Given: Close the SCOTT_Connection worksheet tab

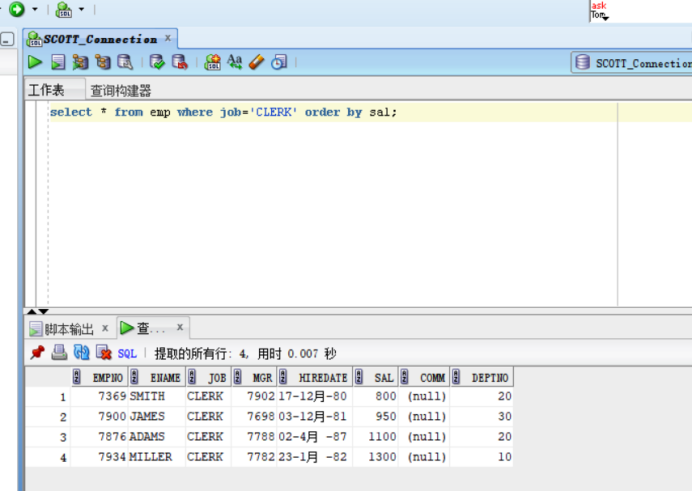Looking at the screenshot, I should [168, 38].
